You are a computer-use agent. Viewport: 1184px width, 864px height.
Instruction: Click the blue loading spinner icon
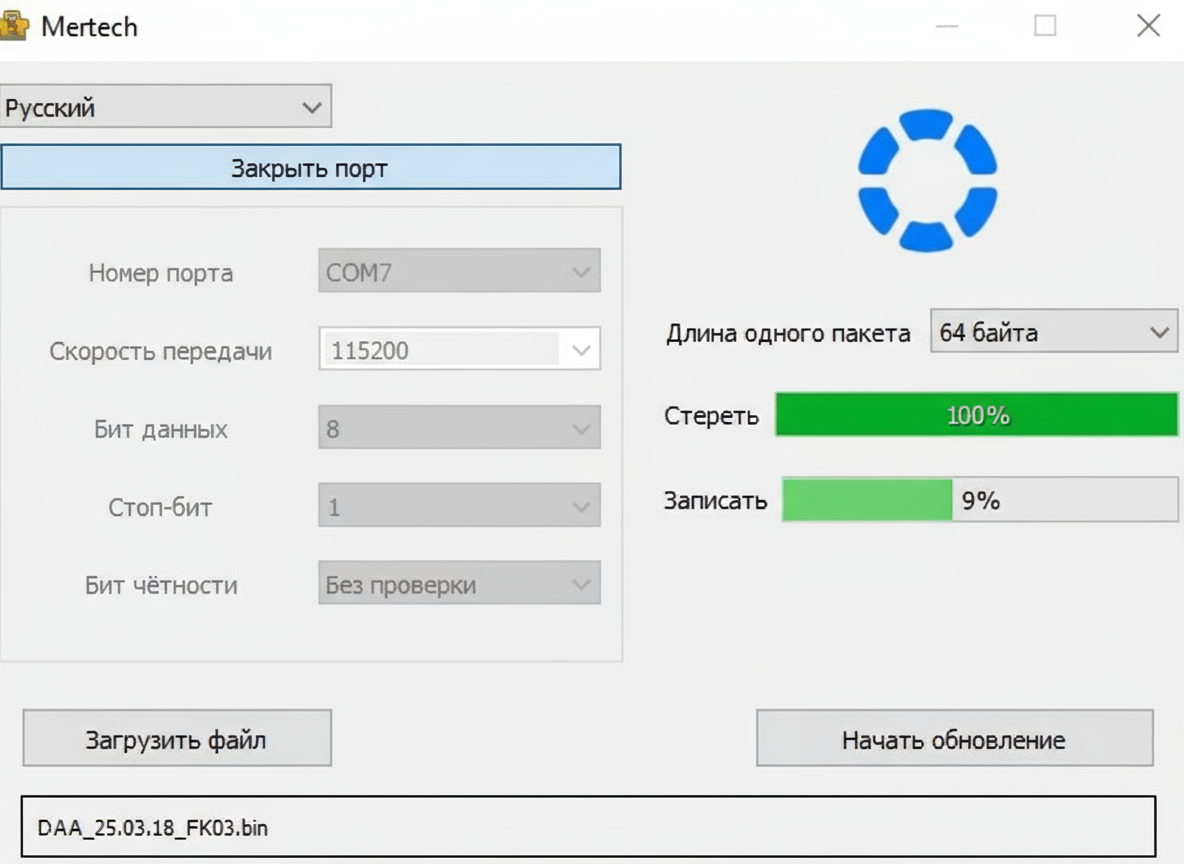coord(927,180)
